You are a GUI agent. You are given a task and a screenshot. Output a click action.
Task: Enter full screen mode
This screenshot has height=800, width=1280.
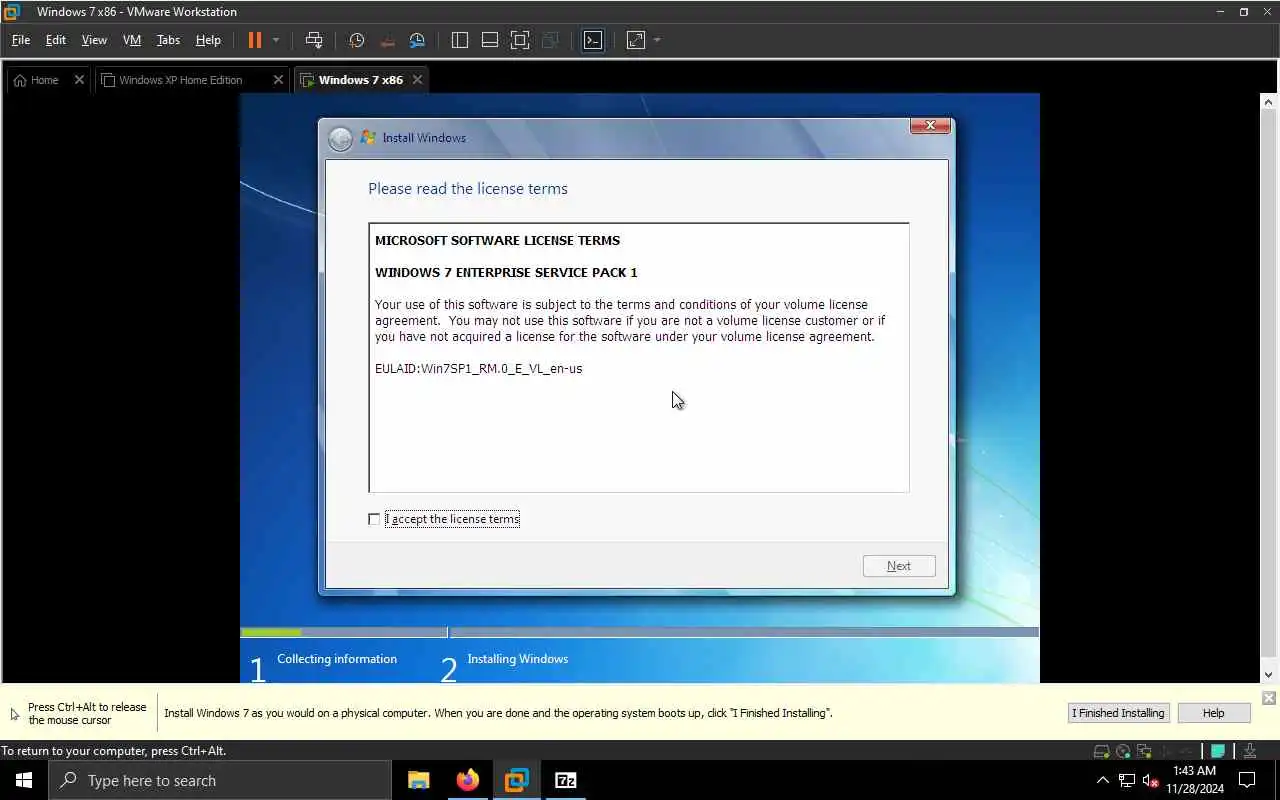pyautogui.click(x=520, y=40)
